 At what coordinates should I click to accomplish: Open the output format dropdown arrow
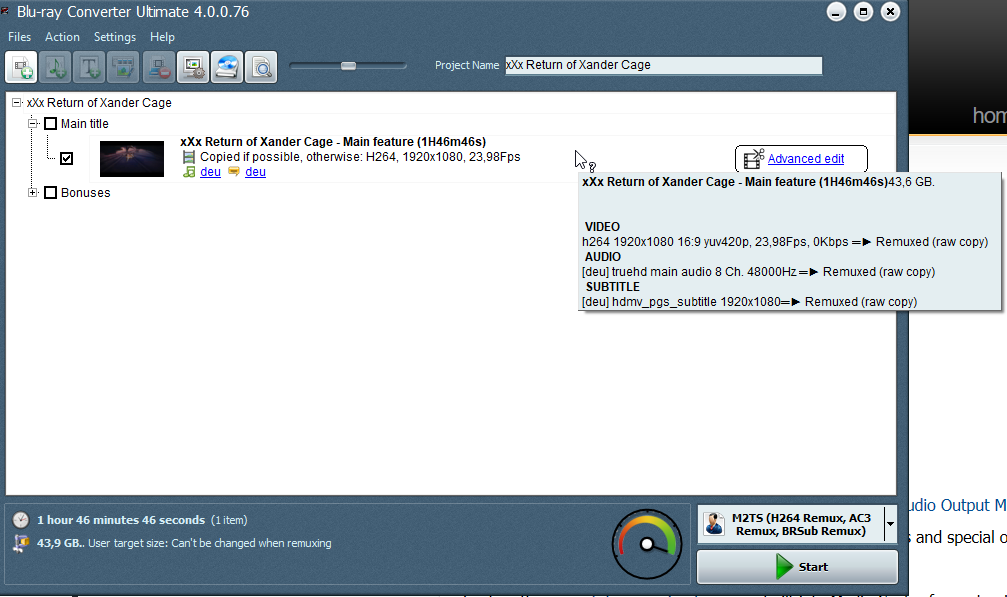point(890,524)
